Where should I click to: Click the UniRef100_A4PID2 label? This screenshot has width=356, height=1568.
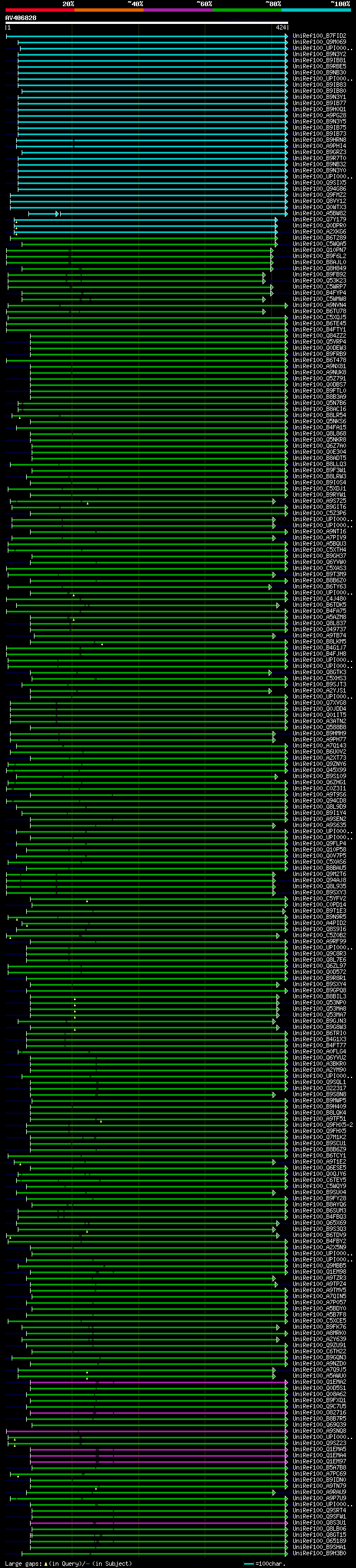tap(319, 923)
